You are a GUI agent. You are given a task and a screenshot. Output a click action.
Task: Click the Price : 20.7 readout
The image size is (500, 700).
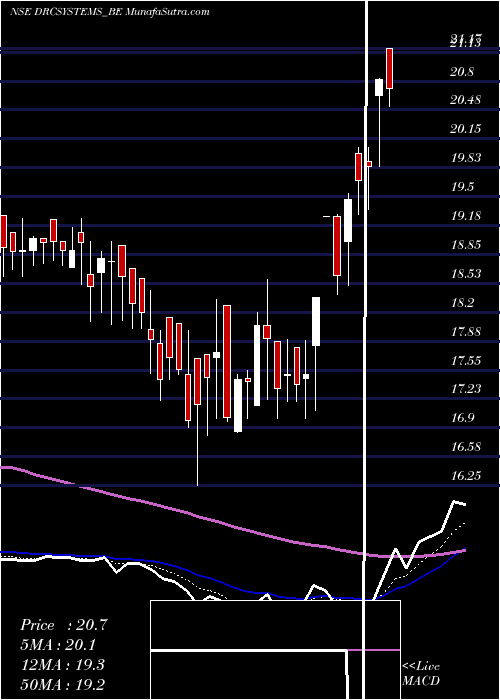click(64, 625)
